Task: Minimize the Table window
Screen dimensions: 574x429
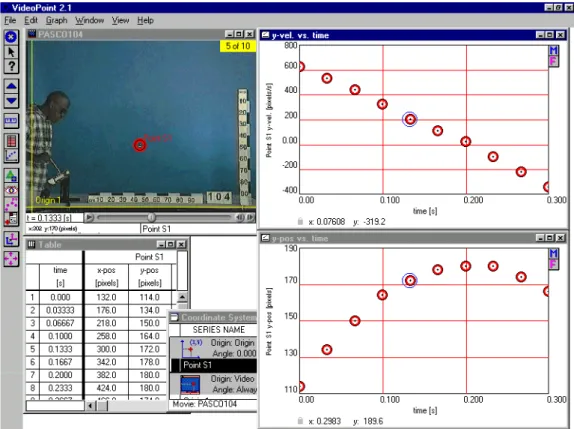Action: click(161, 244)
